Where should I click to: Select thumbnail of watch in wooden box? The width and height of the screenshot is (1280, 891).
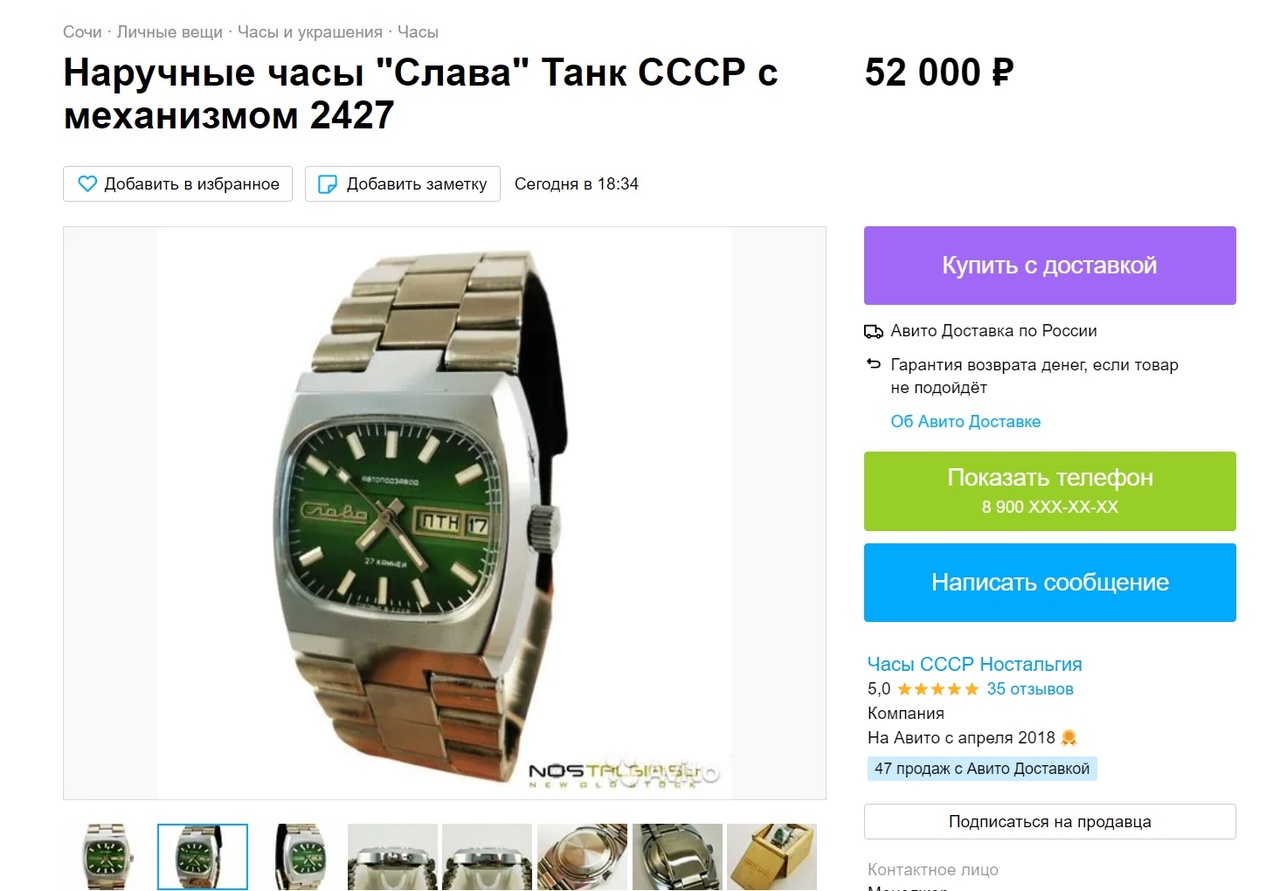(772, 857)
